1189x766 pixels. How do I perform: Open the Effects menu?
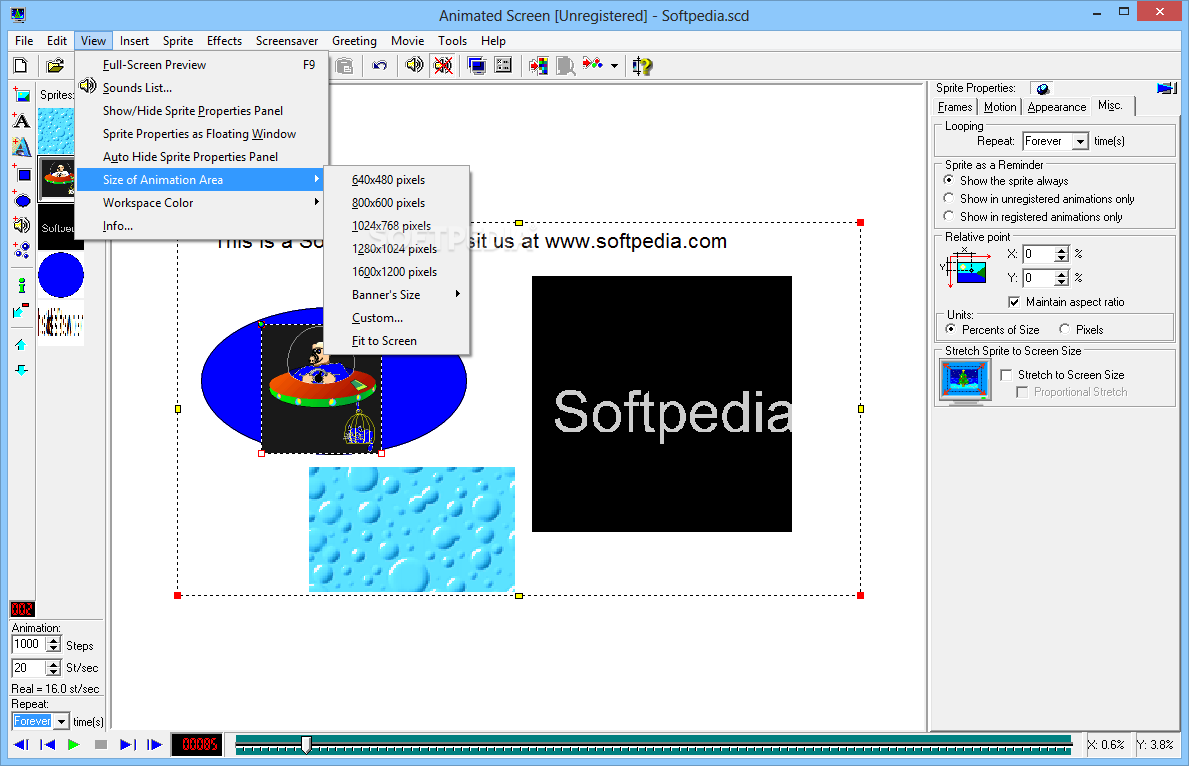(x=224, y=41)
